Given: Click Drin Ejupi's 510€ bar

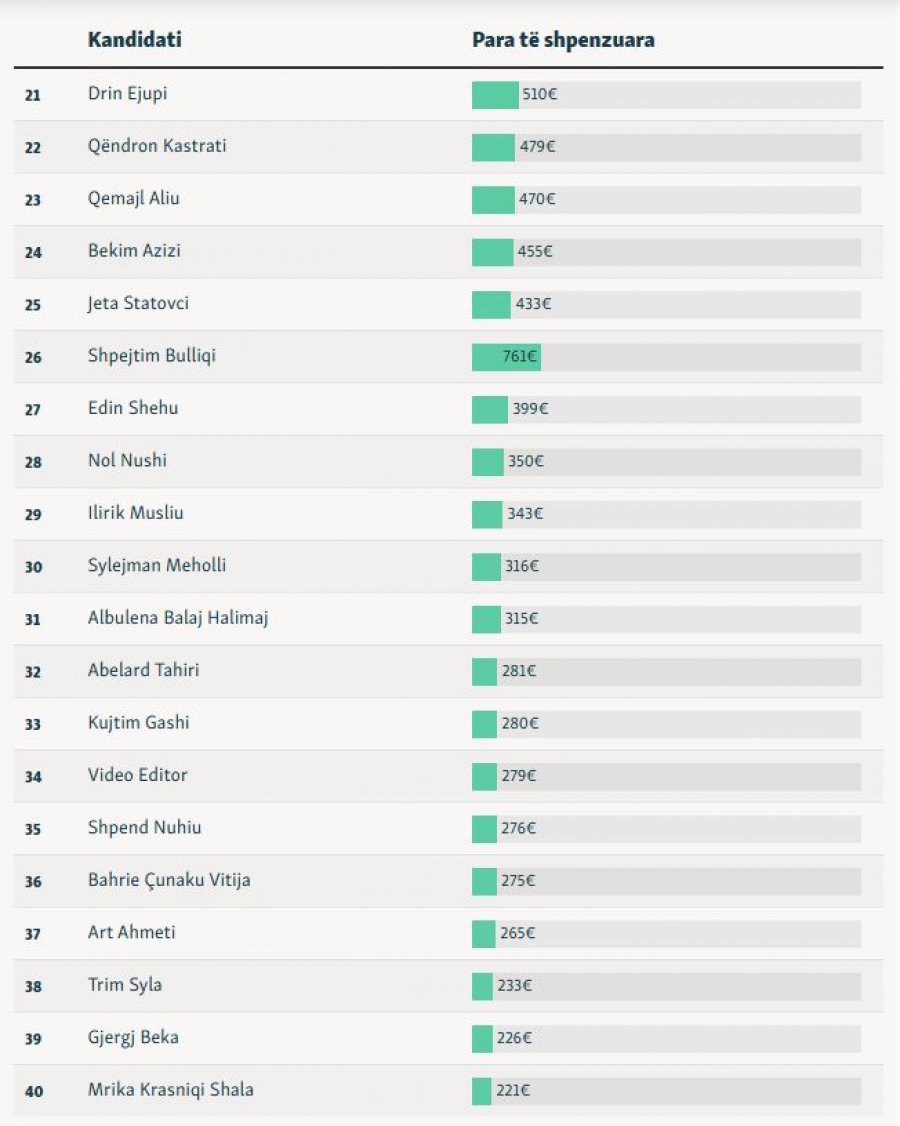Looking at the screenshot, I should pos(495,95).
